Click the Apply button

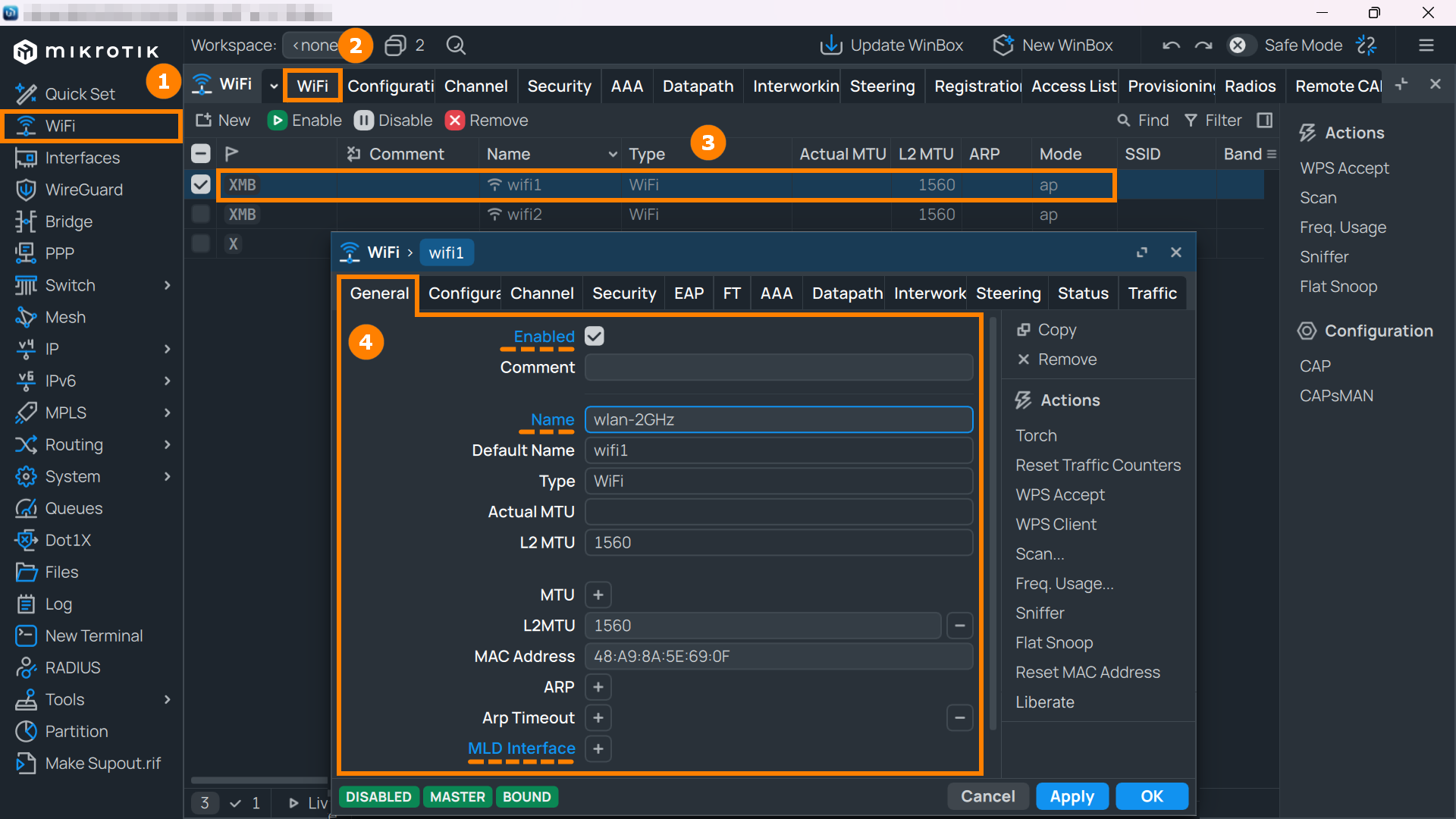pyautogui.click(x=1072, y=796)
